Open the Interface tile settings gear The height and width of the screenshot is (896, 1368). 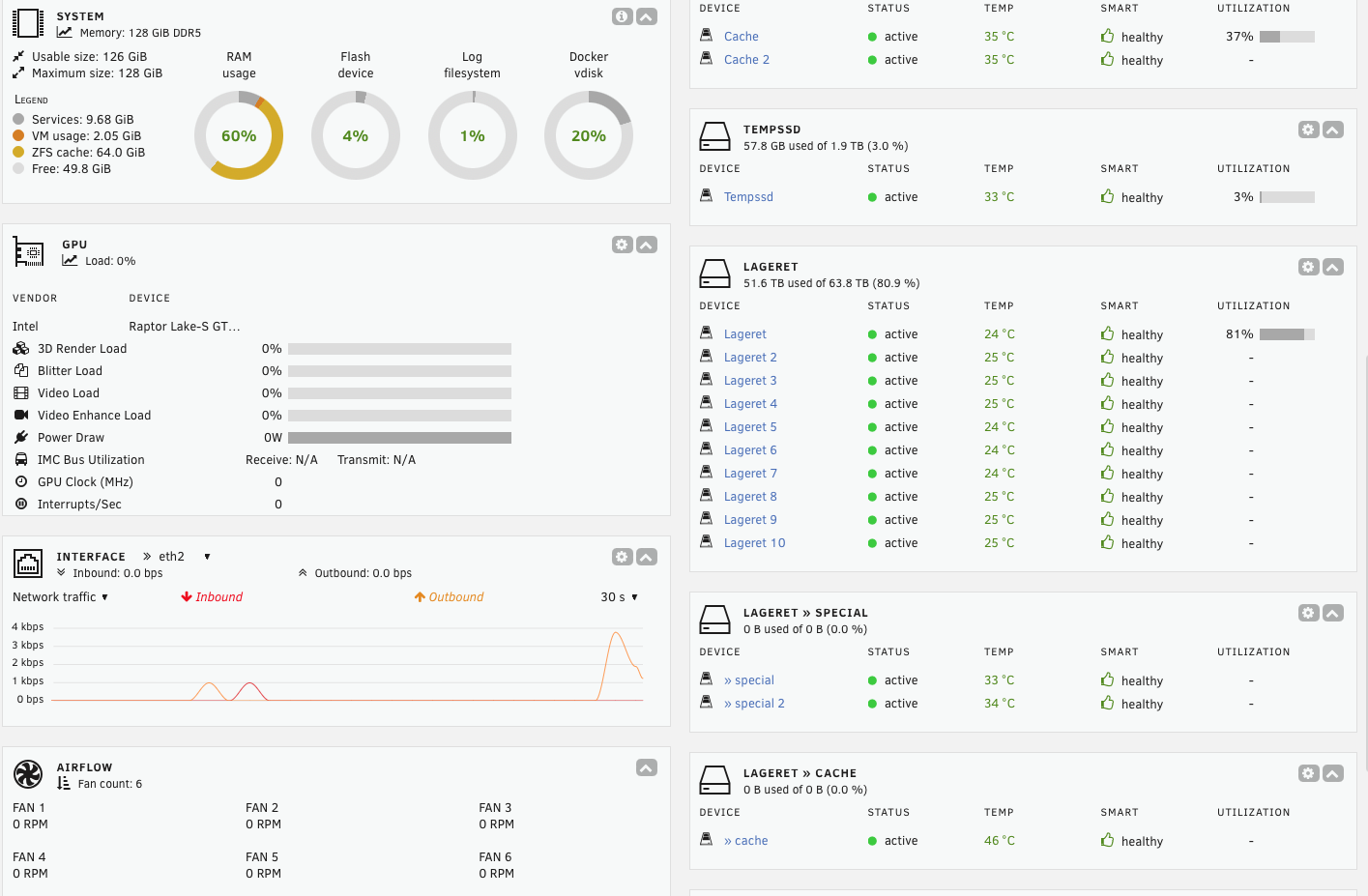coord(623,557)
